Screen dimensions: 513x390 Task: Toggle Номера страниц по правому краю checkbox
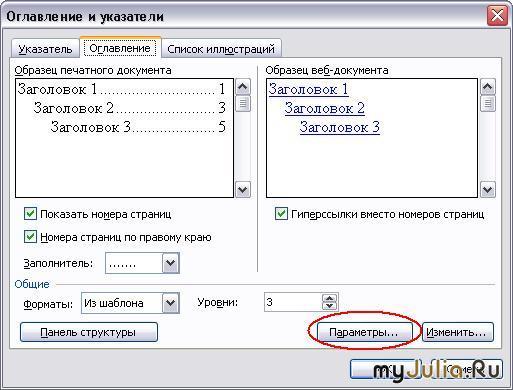pos(30,237)
